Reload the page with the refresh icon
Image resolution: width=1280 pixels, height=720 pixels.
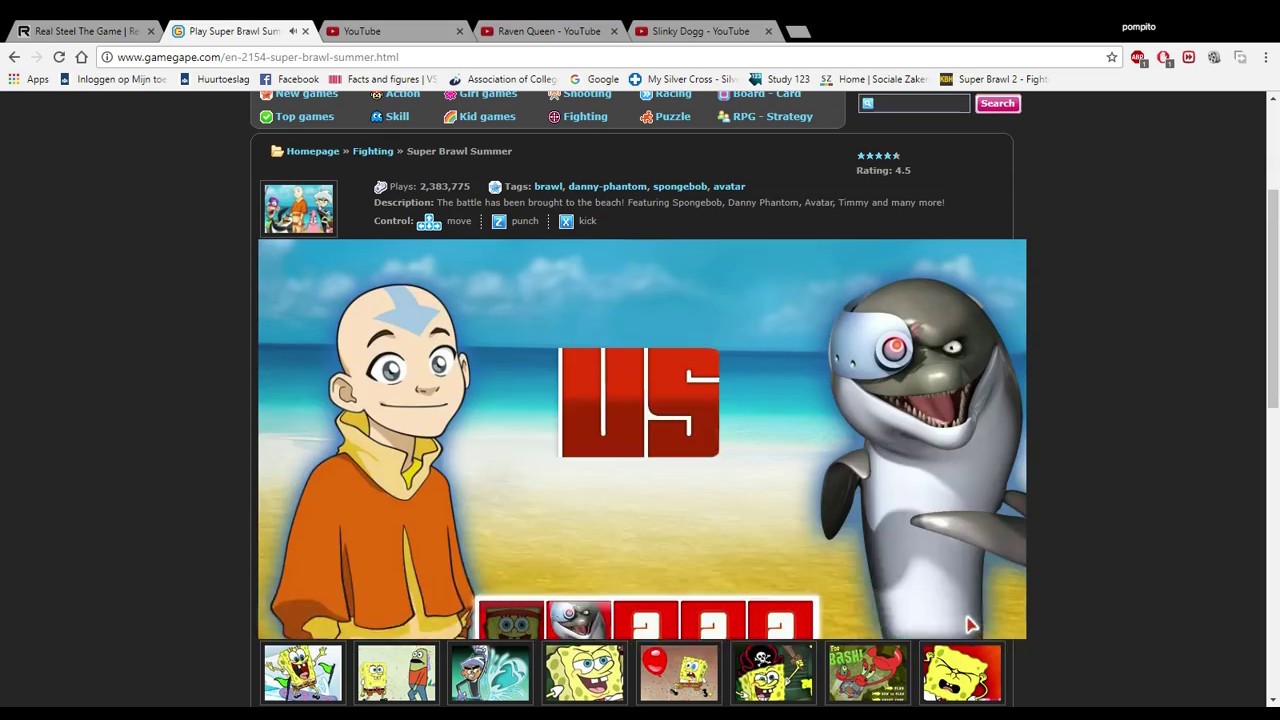tap(59, 57)
